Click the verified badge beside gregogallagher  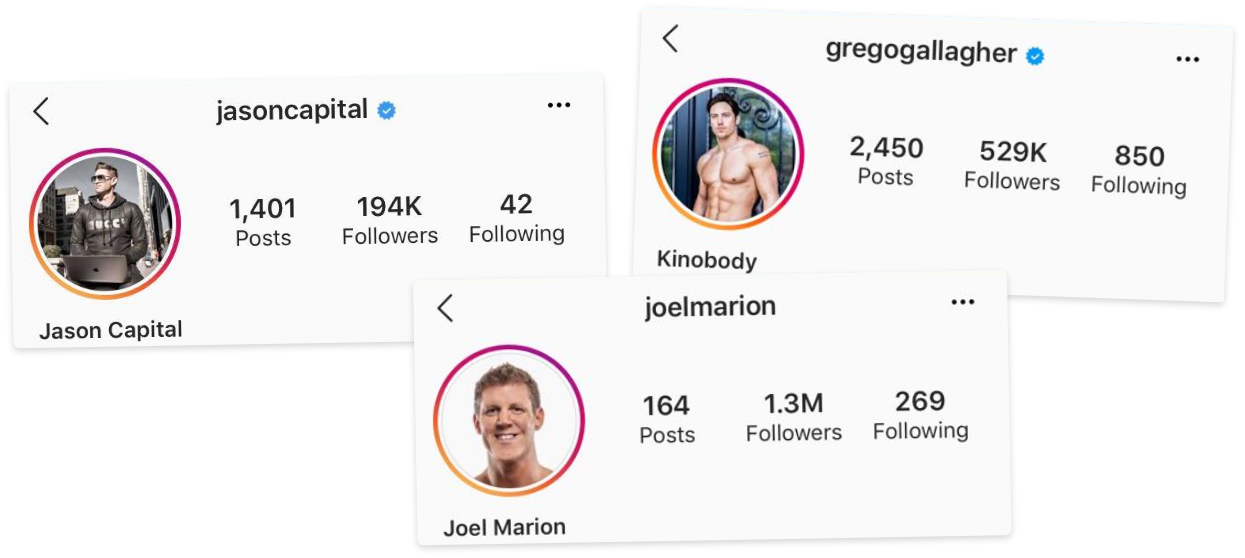(1035, 56)
